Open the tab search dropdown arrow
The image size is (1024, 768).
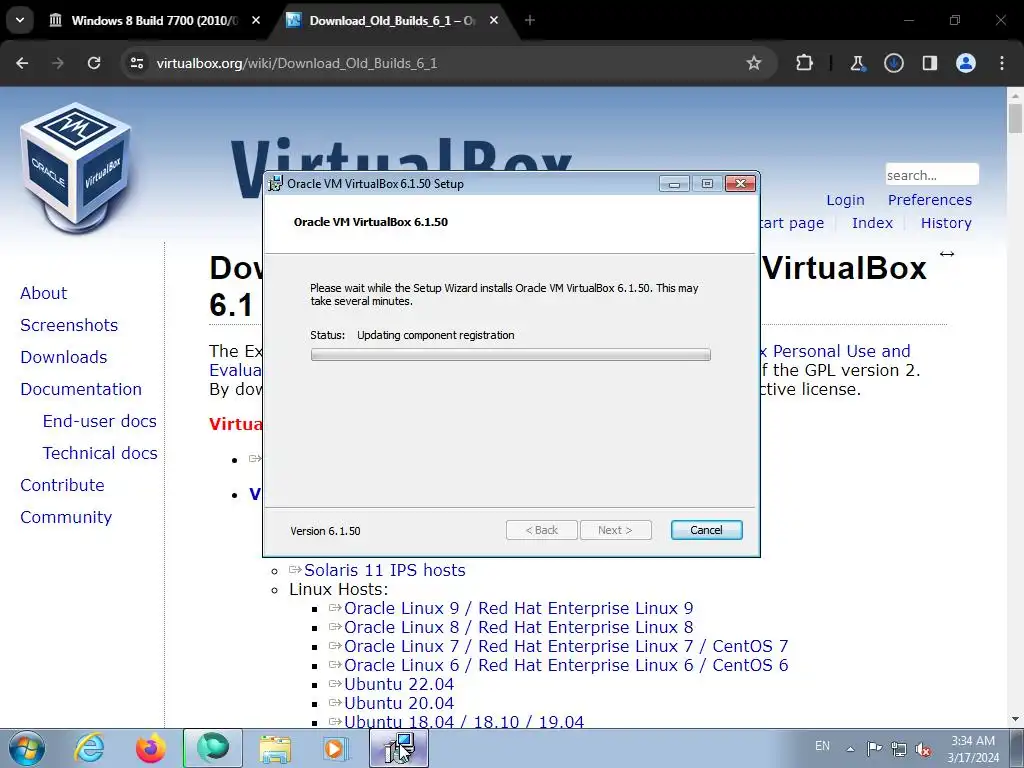20,20
